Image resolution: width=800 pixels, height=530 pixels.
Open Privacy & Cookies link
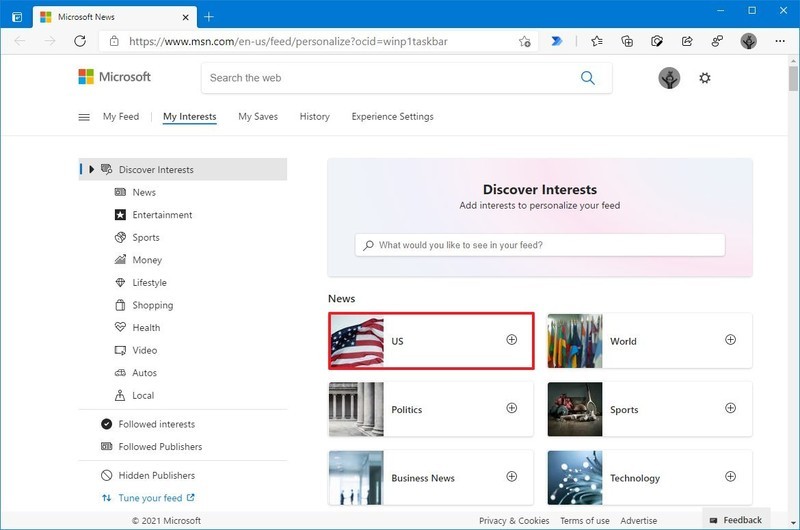pos(514,521)
